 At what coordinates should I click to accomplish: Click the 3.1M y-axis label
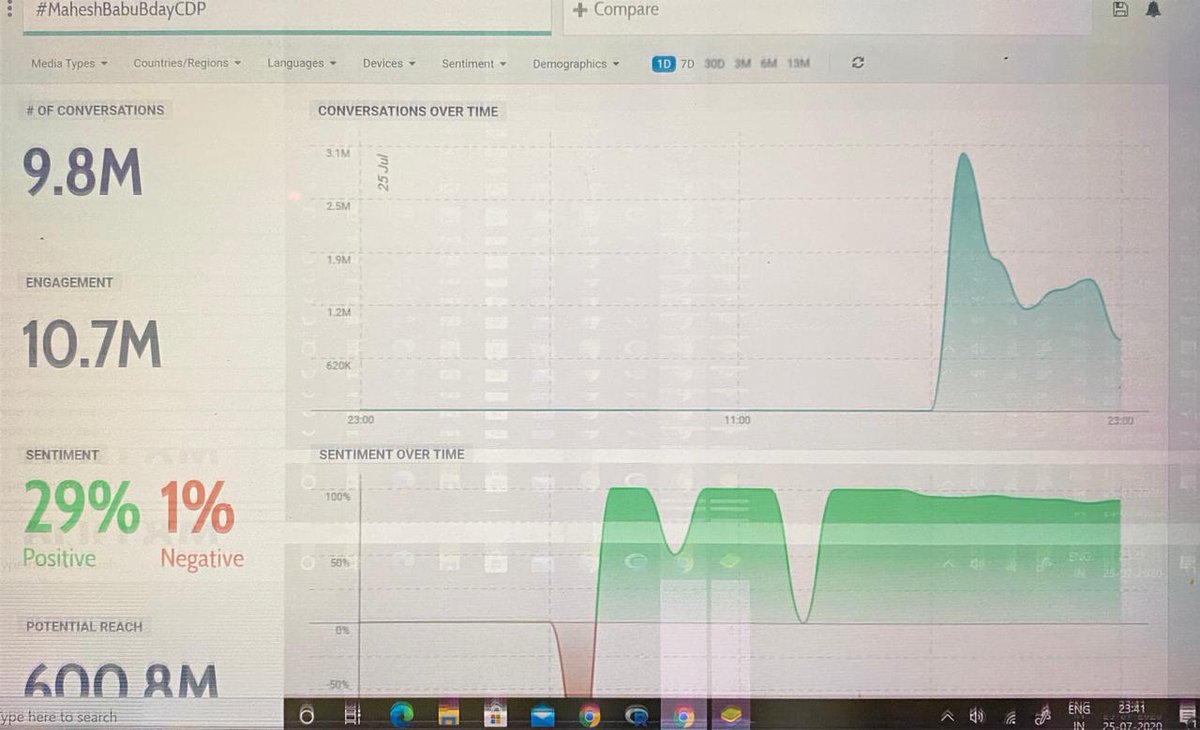coord(338,153)
